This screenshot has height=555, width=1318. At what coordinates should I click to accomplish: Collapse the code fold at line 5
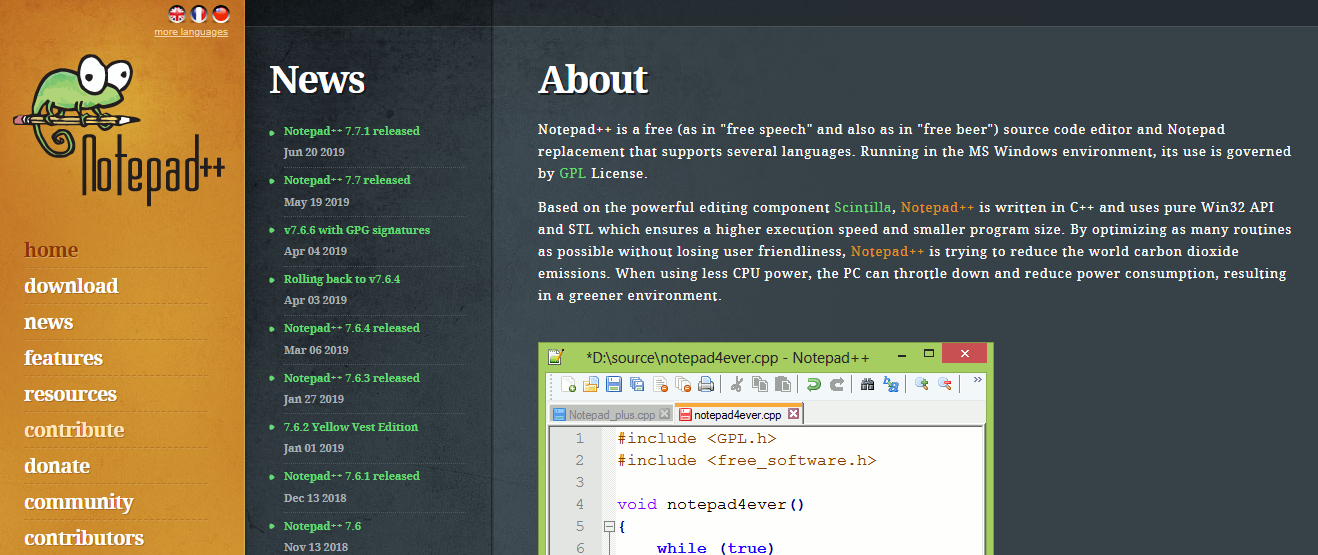608,526
